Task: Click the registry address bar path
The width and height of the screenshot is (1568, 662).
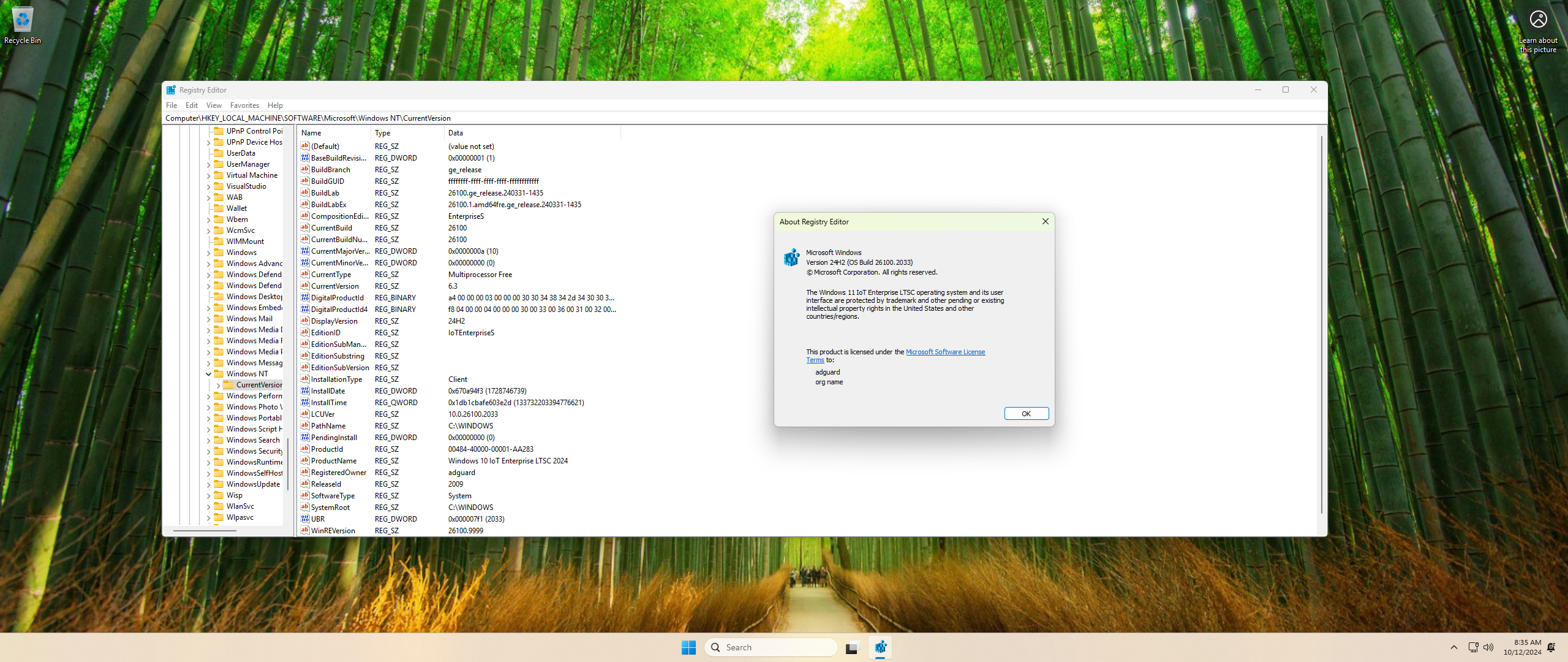Action: click(x=745, y=118)
